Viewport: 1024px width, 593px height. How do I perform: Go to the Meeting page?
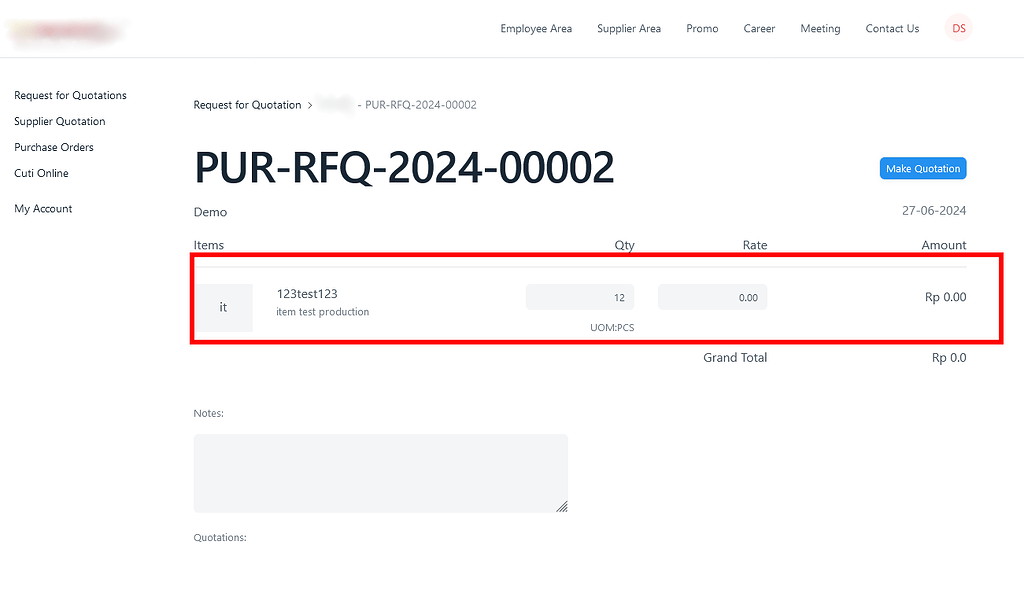(x=820, y=29)
